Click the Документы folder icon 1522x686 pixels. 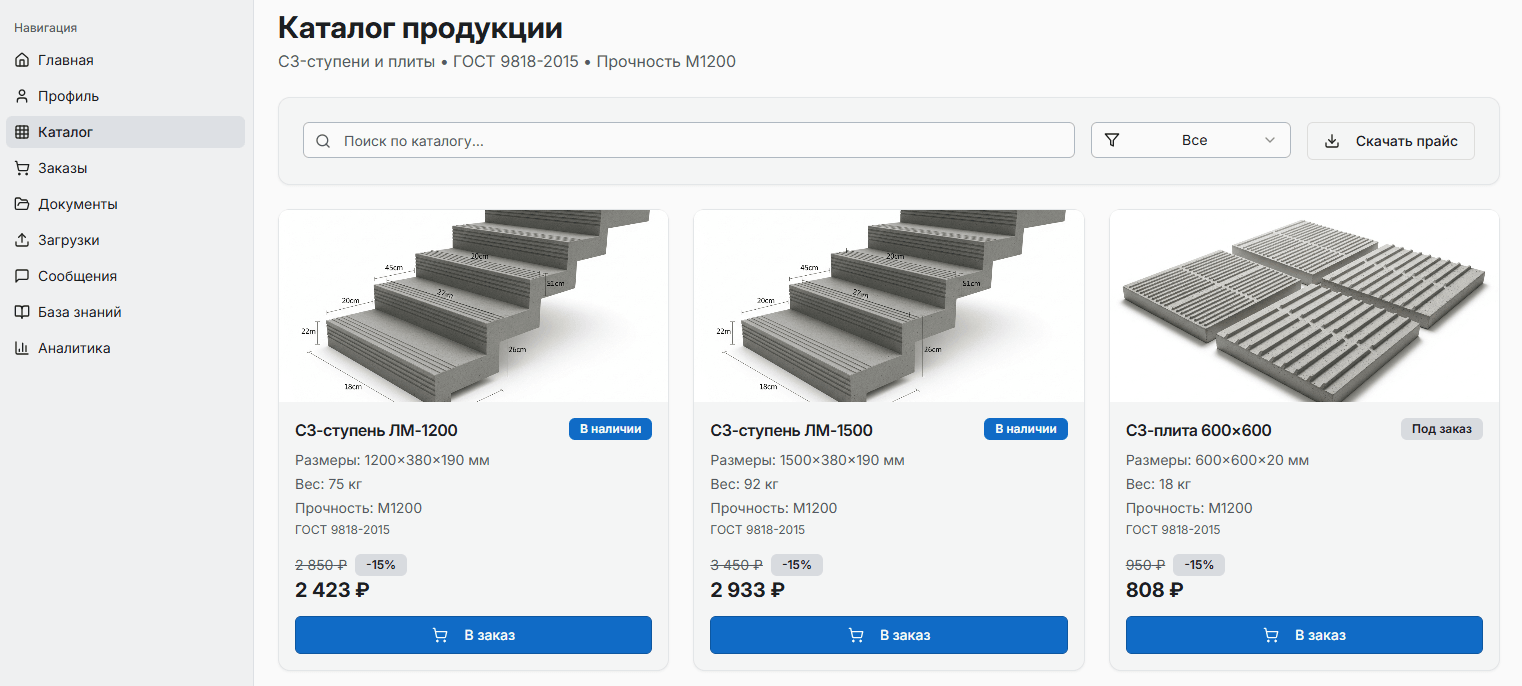[21, 203]
